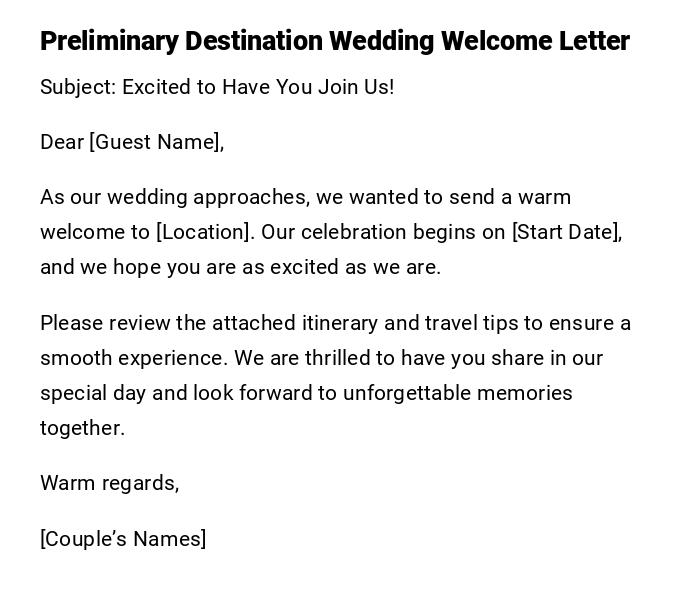The image size is (700, 601).
Task: Click the word 'together.' ending the paragraph
Action: click(x=82, y=428)
